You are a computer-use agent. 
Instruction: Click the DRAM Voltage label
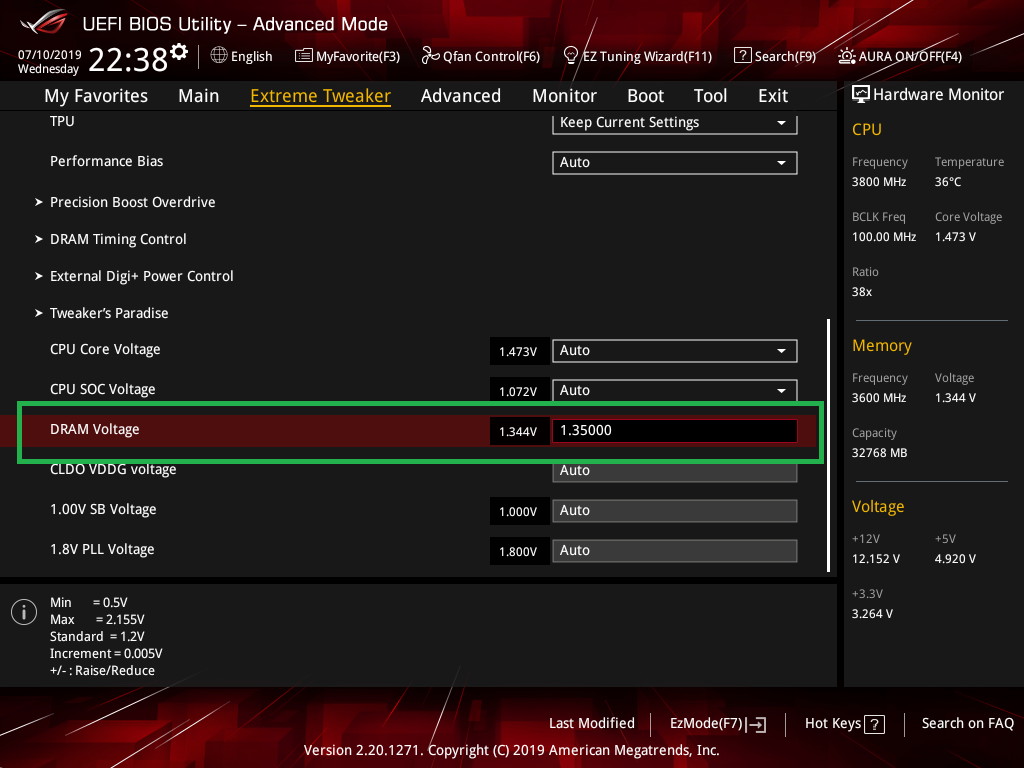coord(95,430)
